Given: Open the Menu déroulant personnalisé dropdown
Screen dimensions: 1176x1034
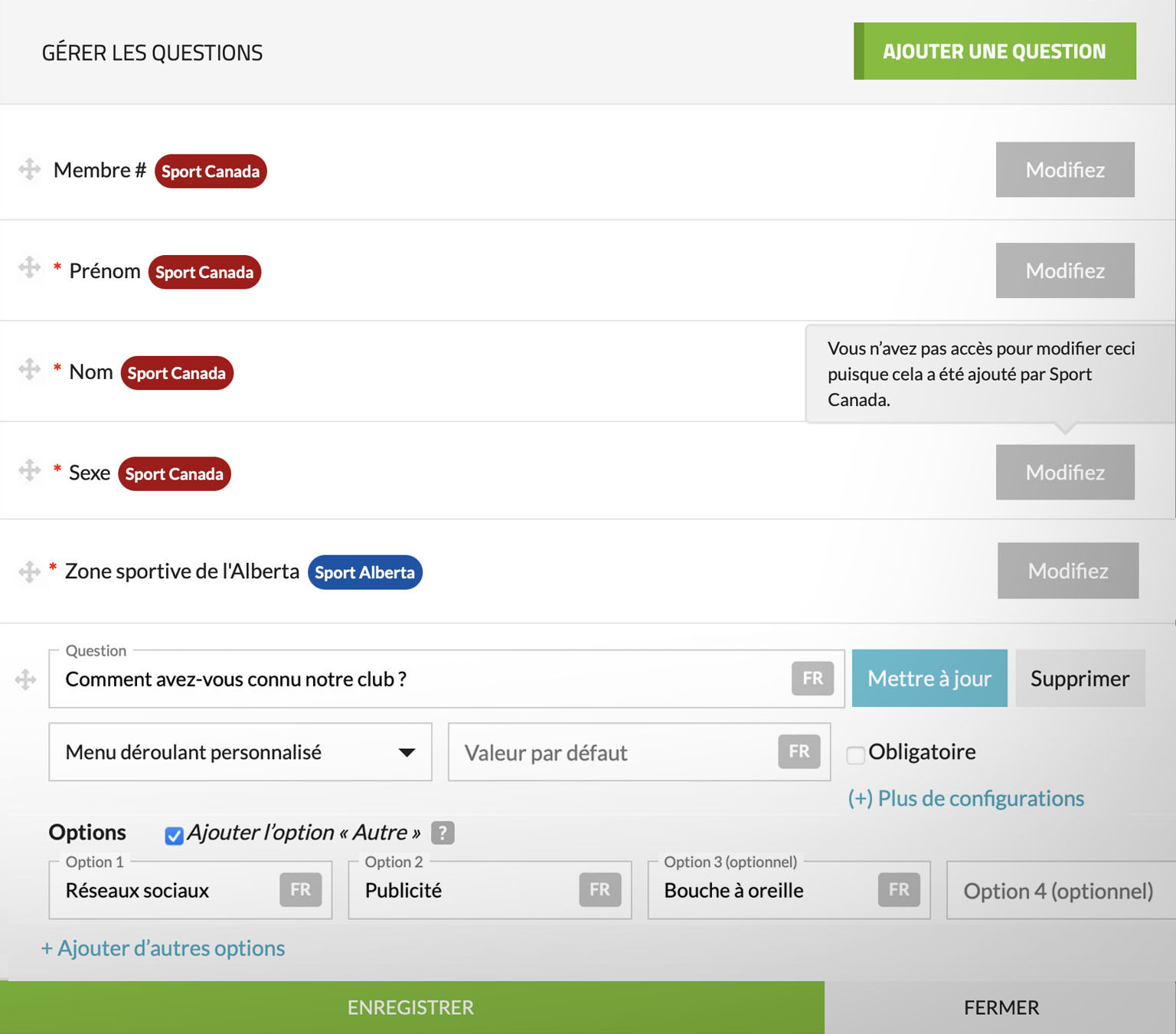Looking at the screenshot, I should pyautogui.click(x=240, y=752).
